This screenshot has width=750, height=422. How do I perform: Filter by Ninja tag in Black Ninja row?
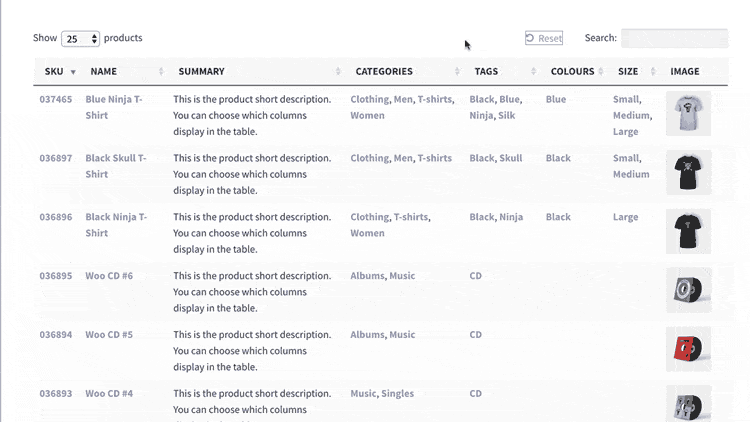(x=511, y=217)
